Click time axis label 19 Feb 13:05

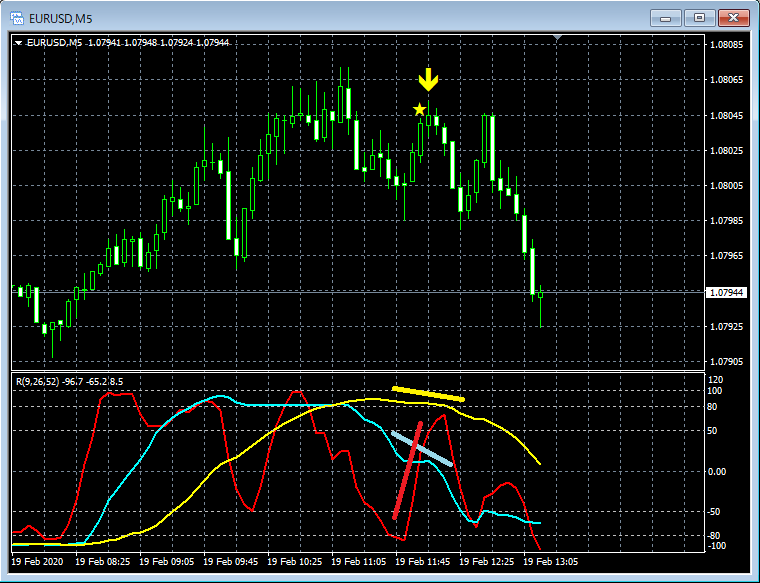550,562
